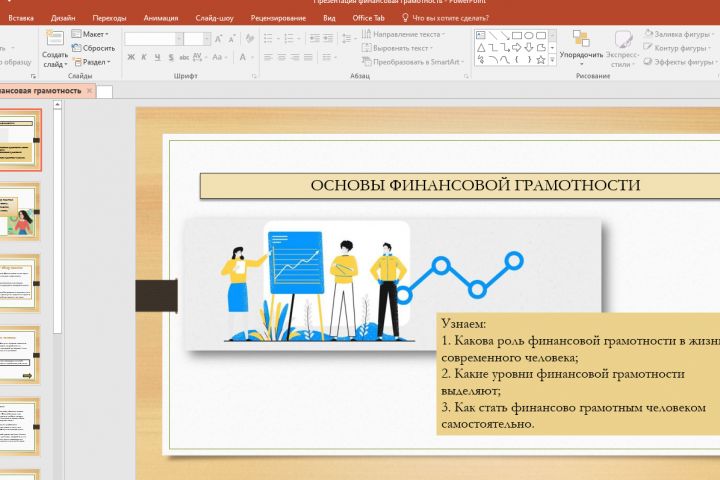
Task: Open the Макет layout dropdown
Action: (90, 34)
